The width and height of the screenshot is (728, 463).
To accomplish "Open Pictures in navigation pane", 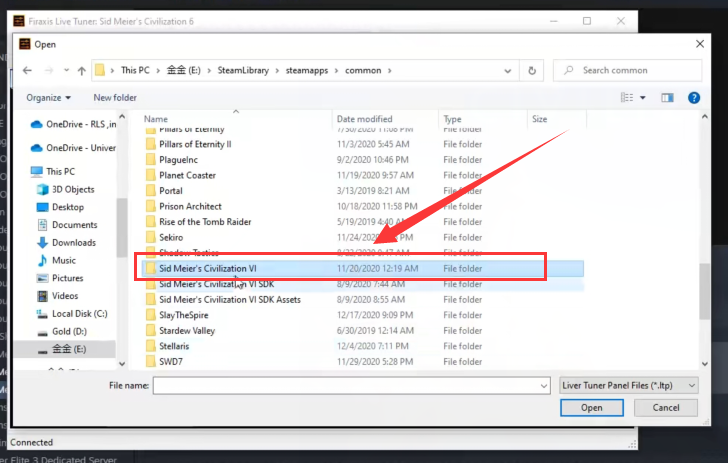I will click(x=60, y=278).
